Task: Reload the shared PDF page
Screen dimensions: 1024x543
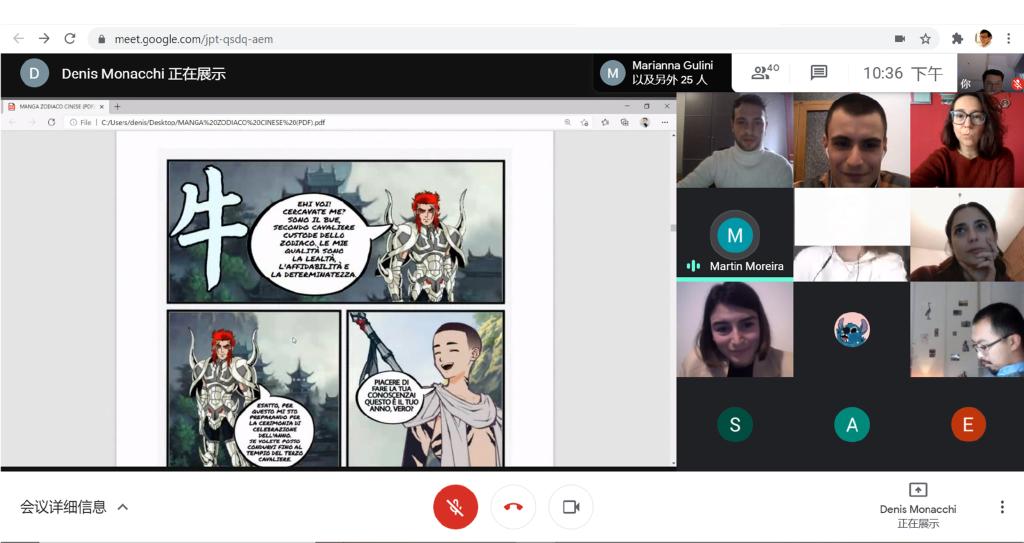Action: 52,122
